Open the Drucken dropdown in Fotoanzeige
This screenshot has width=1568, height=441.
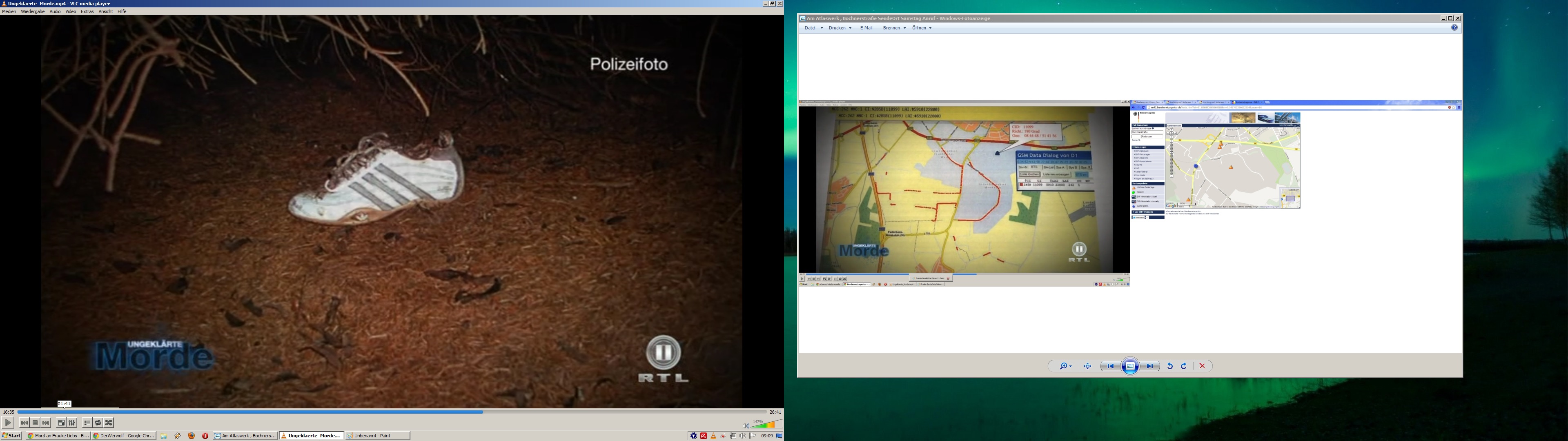pyautogui.click(x=840, y=28)
